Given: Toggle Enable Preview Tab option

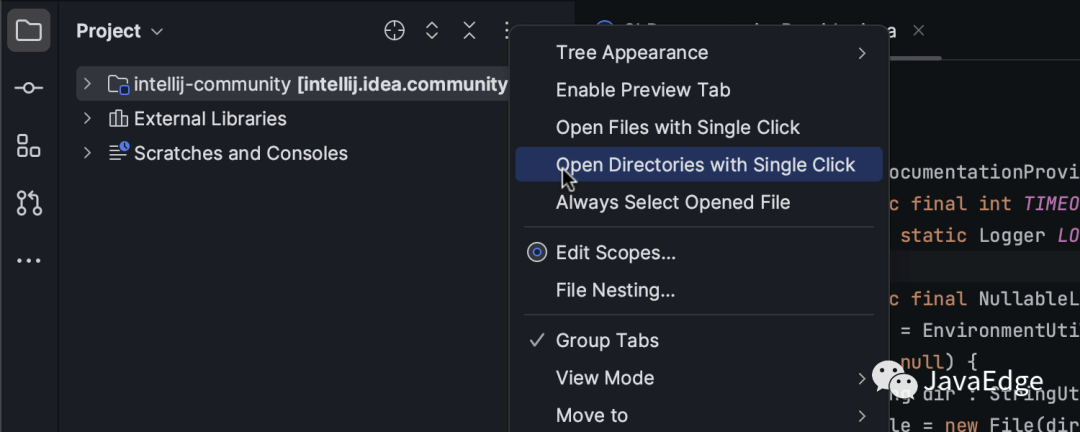Looking at the screenshot, I should 698,90.
